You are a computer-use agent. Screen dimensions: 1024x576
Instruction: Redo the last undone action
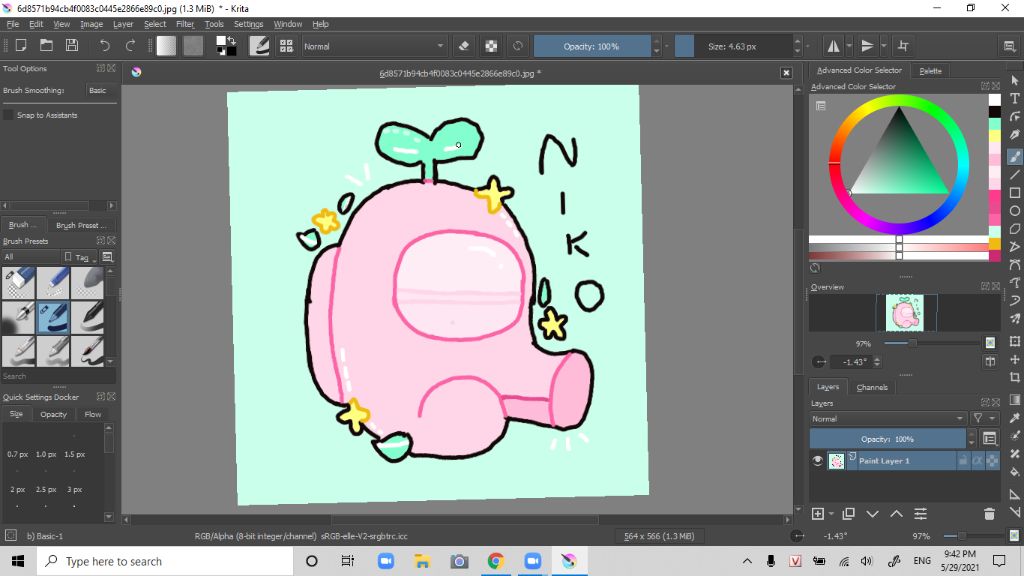(x=130, y=46)
